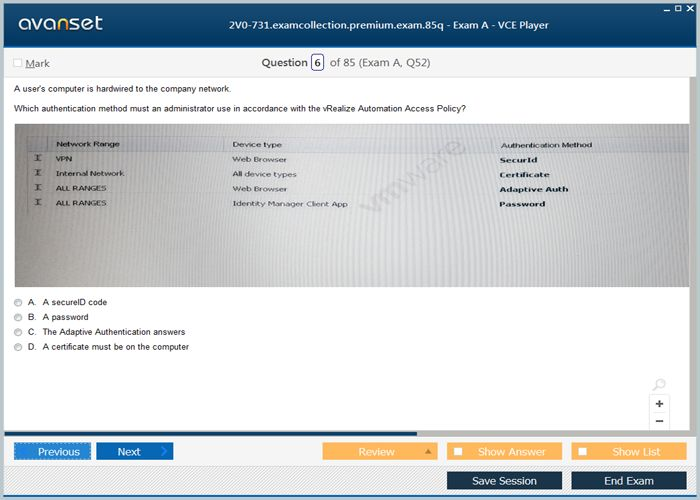700x500 pixels.
Task: Close the VCE Player window
Action: pyautogui.click(x=691, y=7)
